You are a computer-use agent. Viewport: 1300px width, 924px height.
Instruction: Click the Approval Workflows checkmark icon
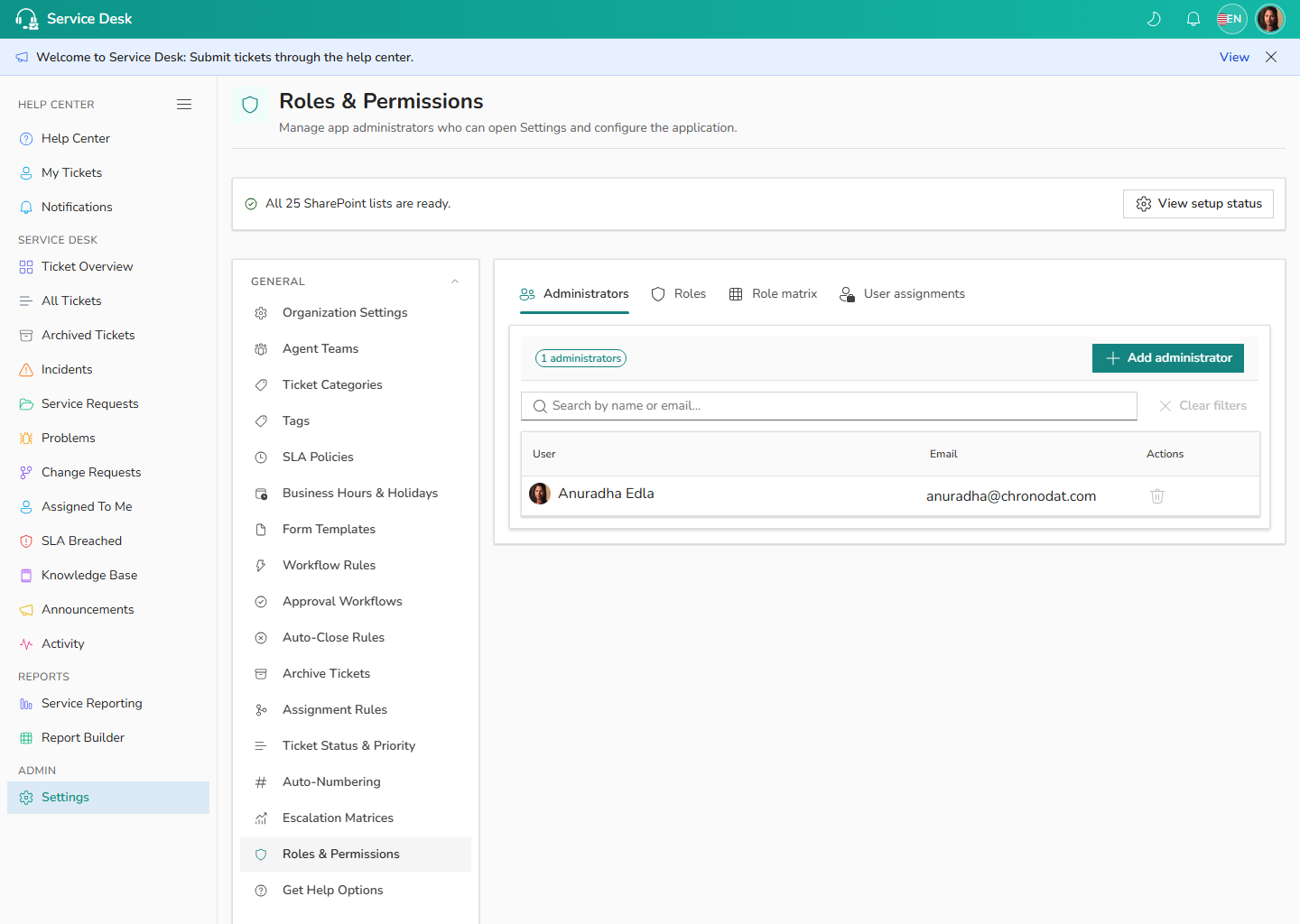click(x=261, y=601)
